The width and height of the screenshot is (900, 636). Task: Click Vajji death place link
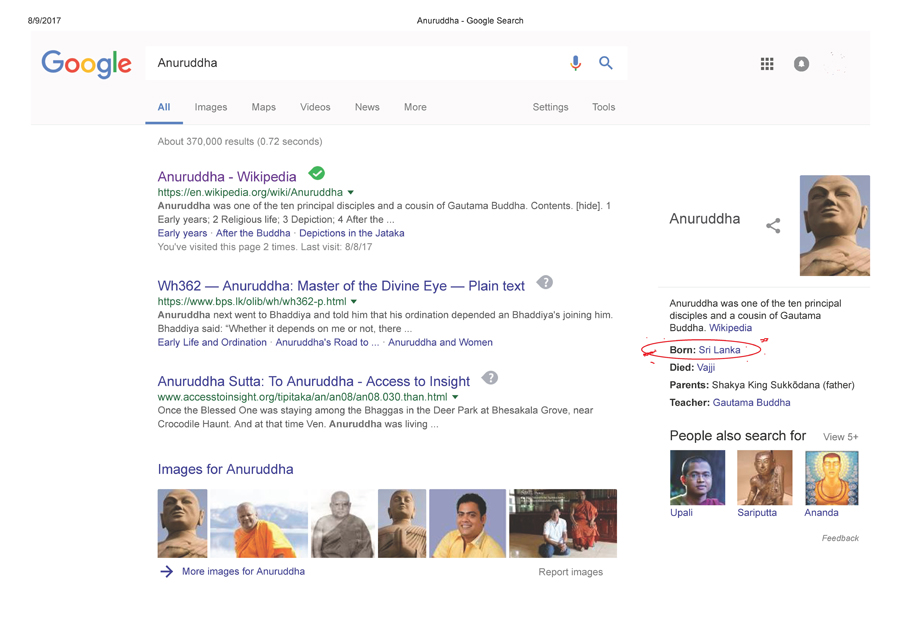point(706,367)
